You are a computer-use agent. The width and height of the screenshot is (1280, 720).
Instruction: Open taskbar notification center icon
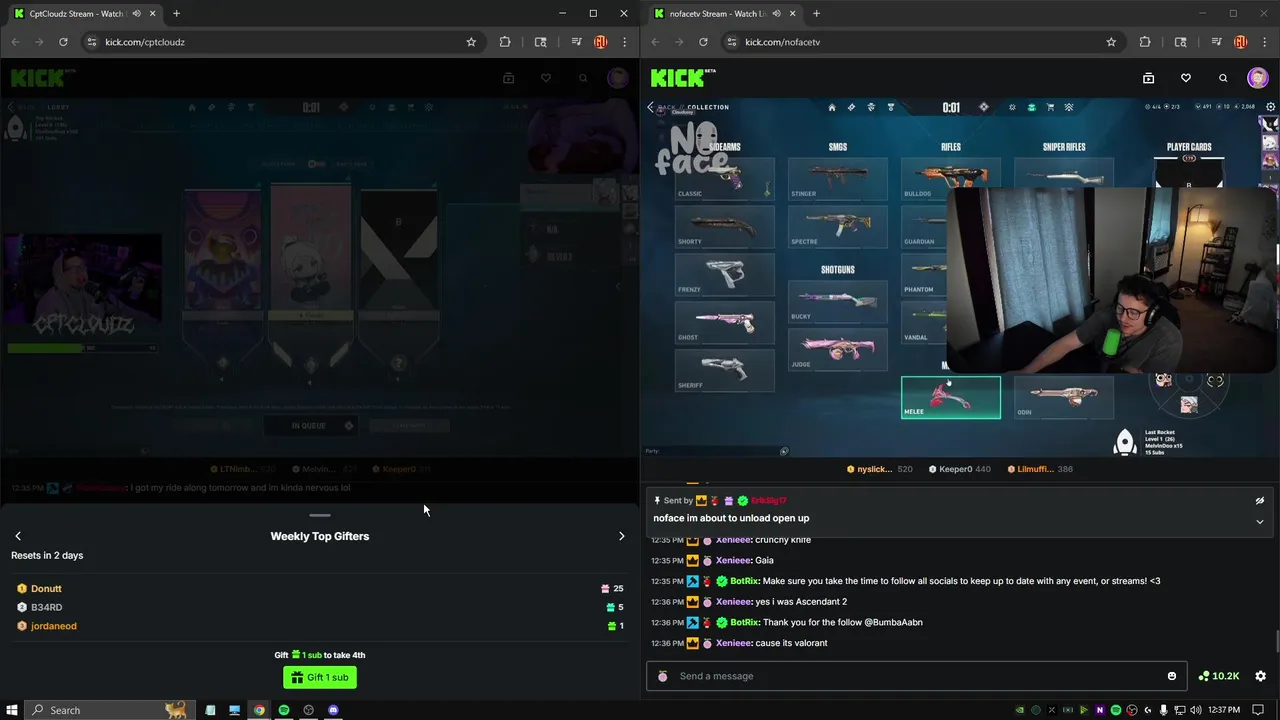click(1258, 710)
